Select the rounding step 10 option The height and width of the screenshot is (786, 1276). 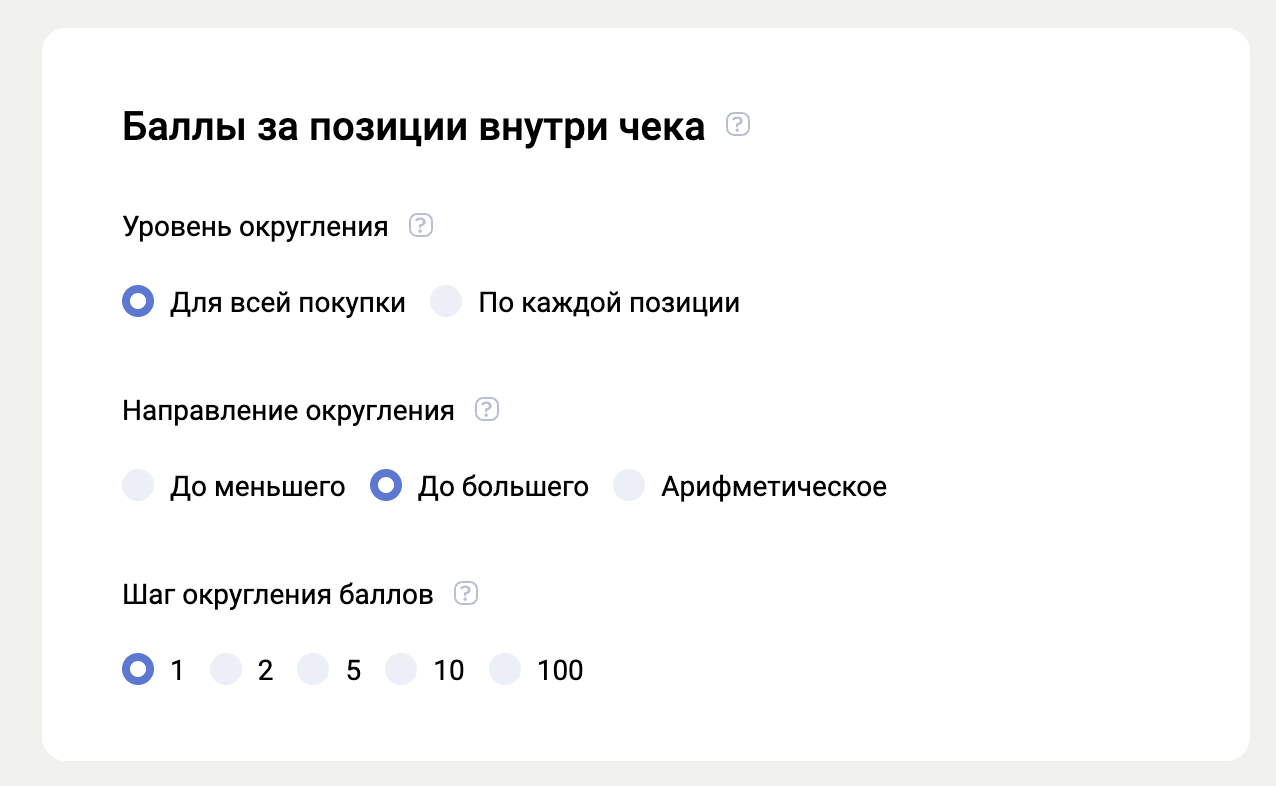coord(402,669)
